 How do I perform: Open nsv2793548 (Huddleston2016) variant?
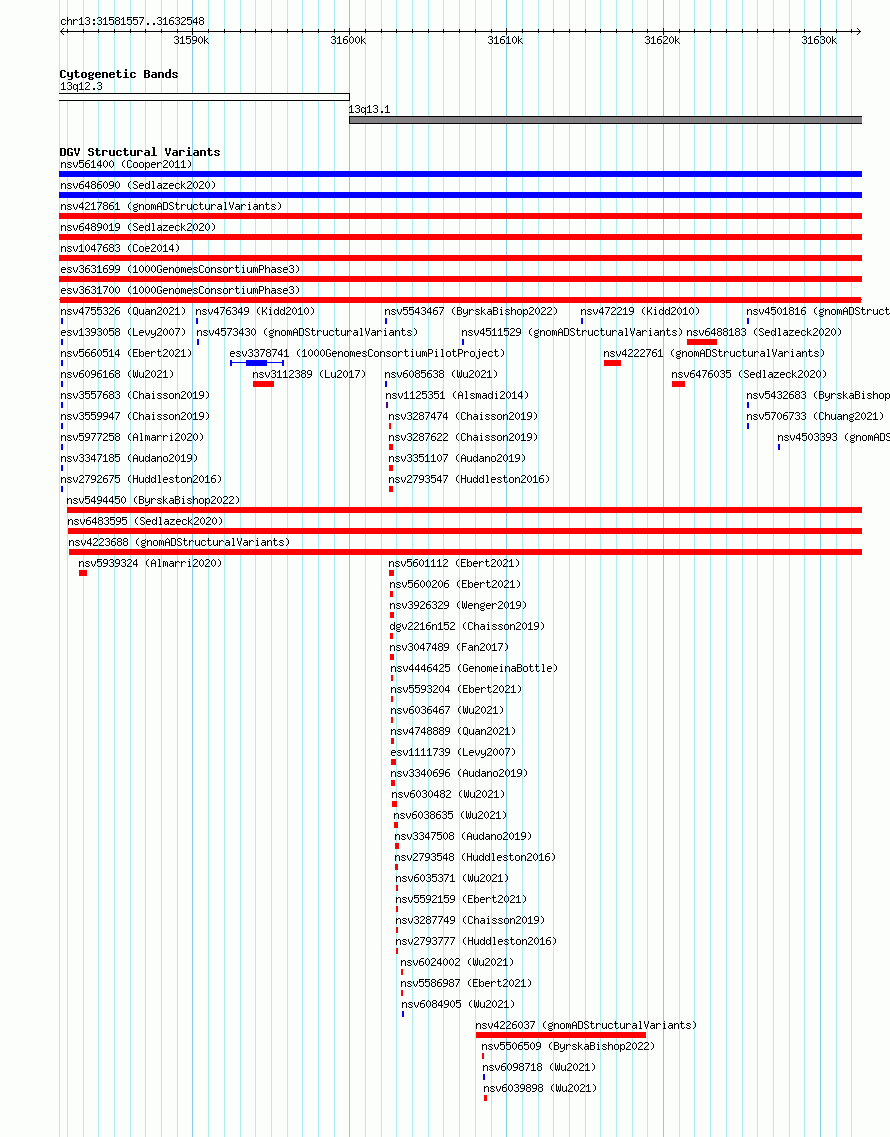pos(475,858)
